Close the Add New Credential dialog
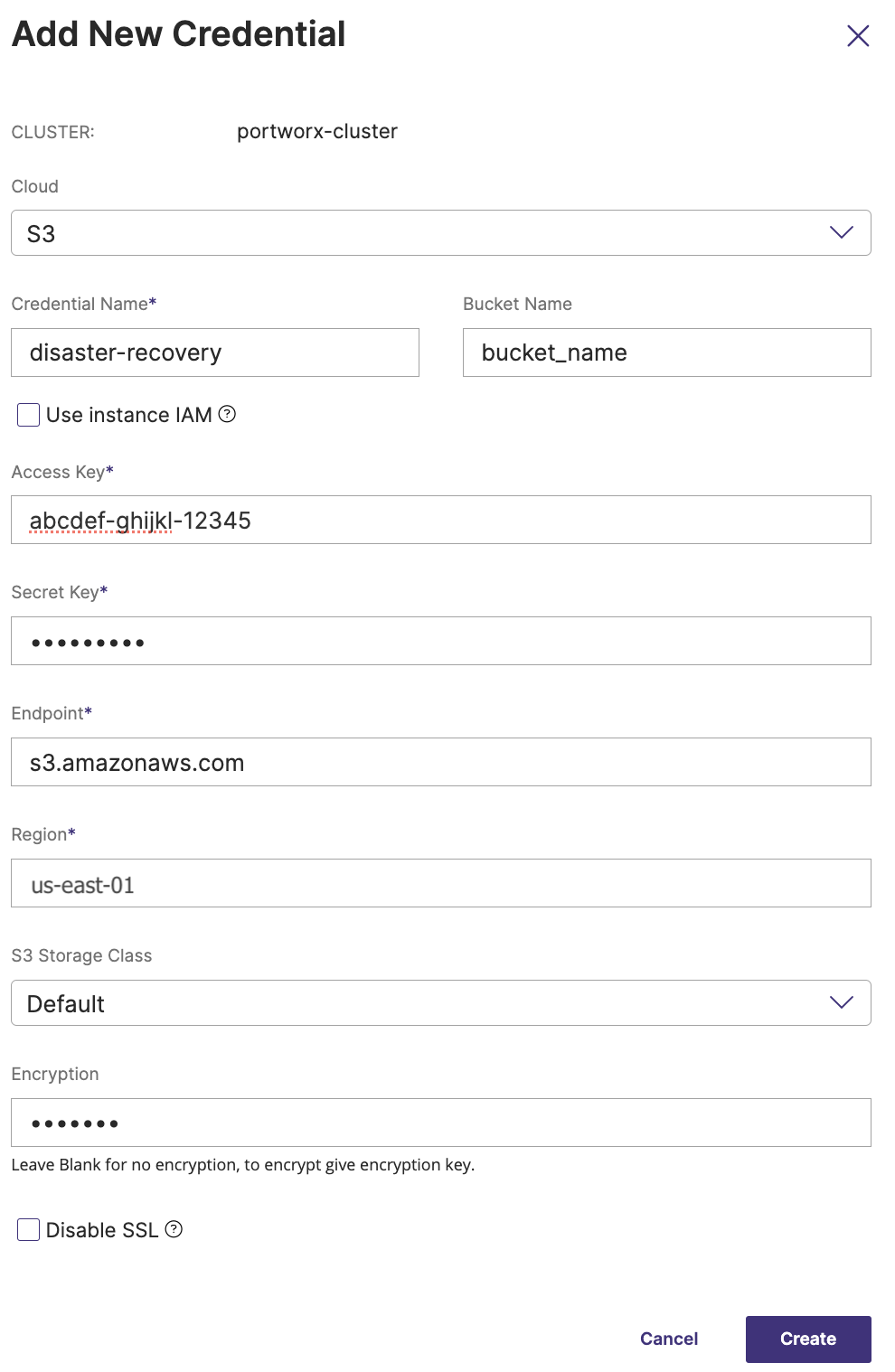The width and height of the screenshot is (895, 1372). coord(858,36)
